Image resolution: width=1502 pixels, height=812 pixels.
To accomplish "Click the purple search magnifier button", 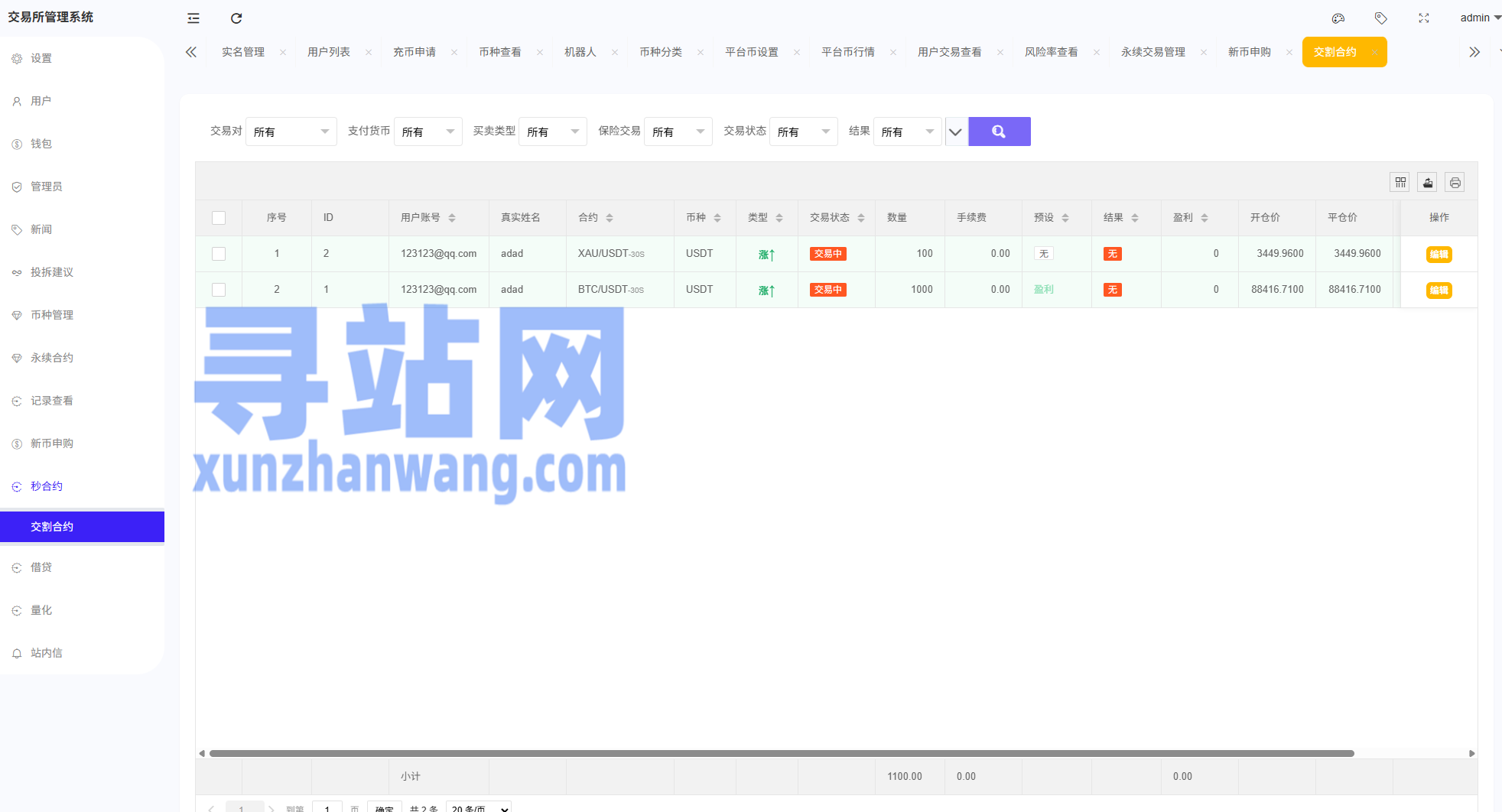I will pos(999,132).
